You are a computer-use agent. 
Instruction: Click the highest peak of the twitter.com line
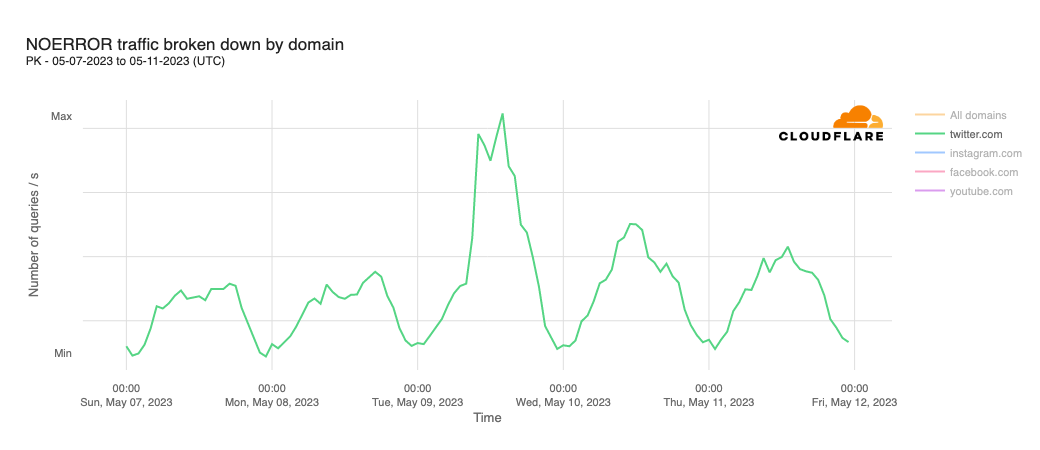pyautogui.click(x=502, y=114)
